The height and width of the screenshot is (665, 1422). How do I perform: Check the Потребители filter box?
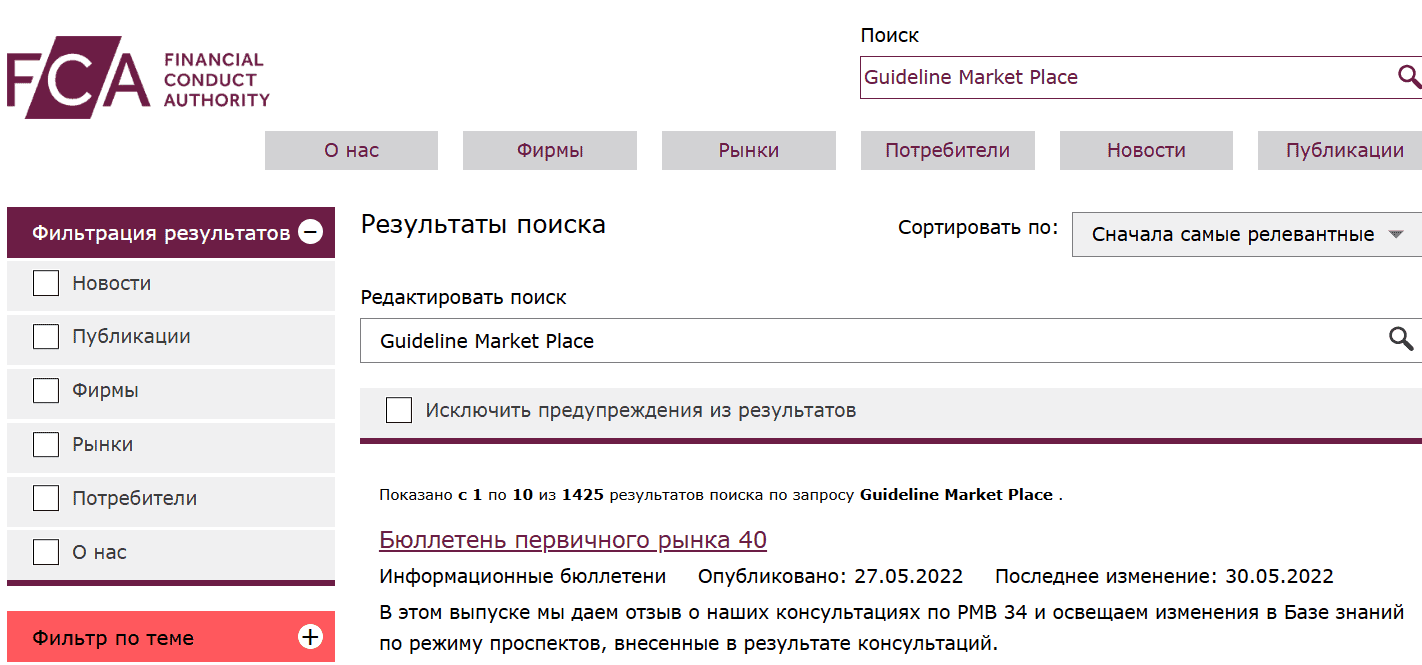46,498
